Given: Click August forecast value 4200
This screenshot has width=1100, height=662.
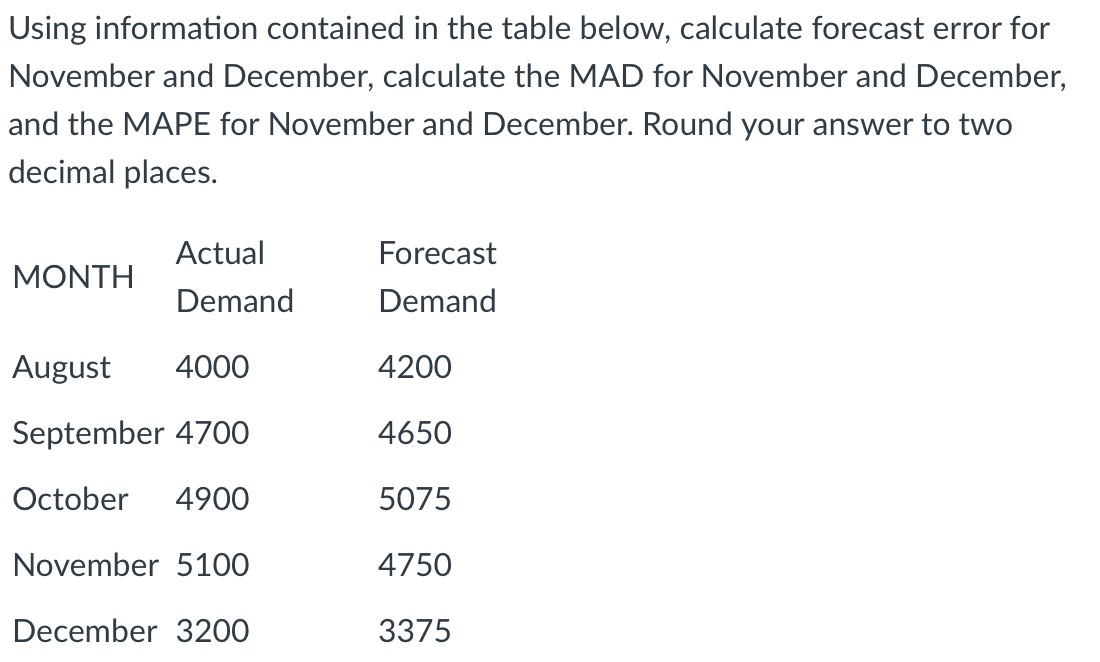Looking at the screenshot, I should tap(415, 367).
